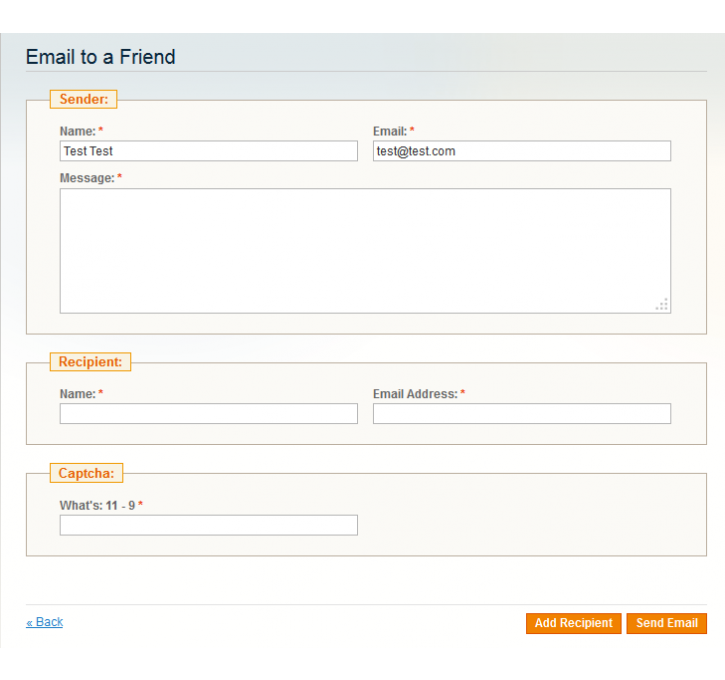Click the What's: 11 - 9 captcha label
This screenshot has height=680, width=725.
(x=98, y=506)
